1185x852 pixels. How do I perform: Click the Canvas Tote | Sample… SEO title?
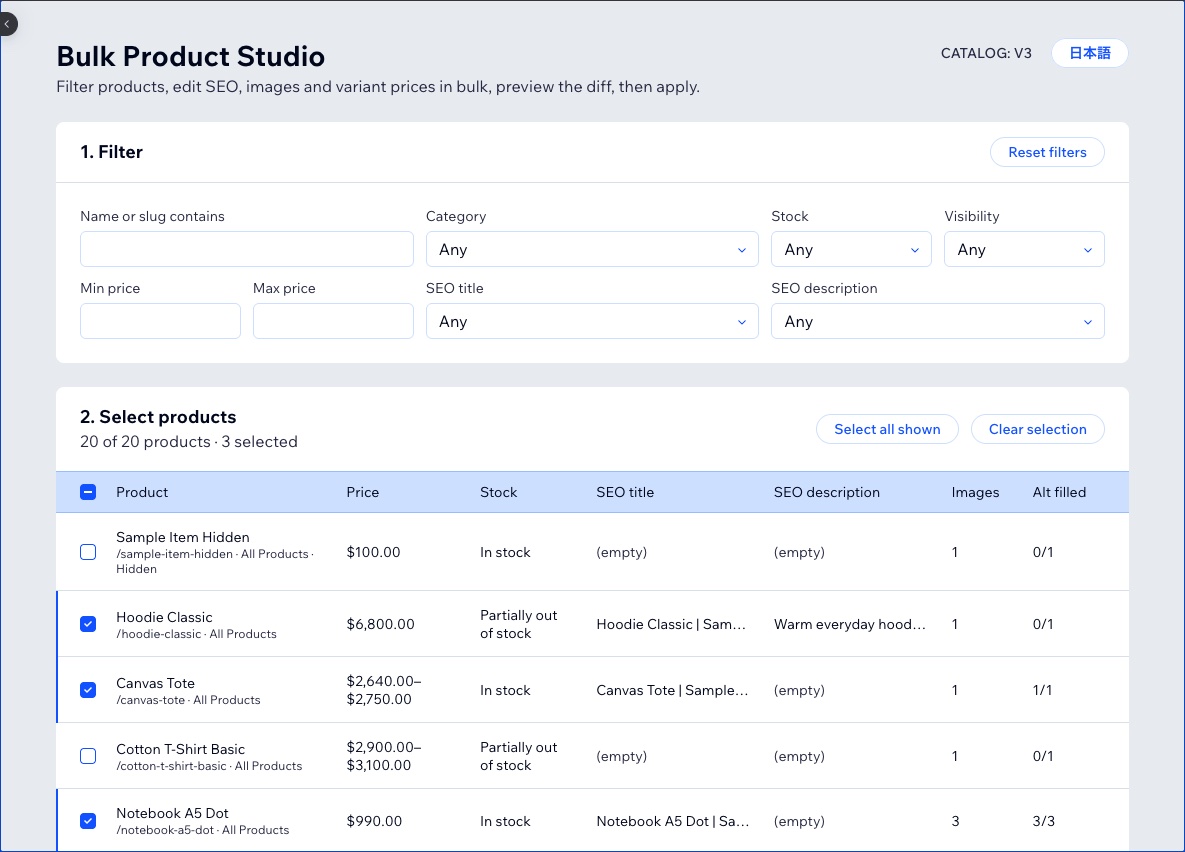point(673,690)
